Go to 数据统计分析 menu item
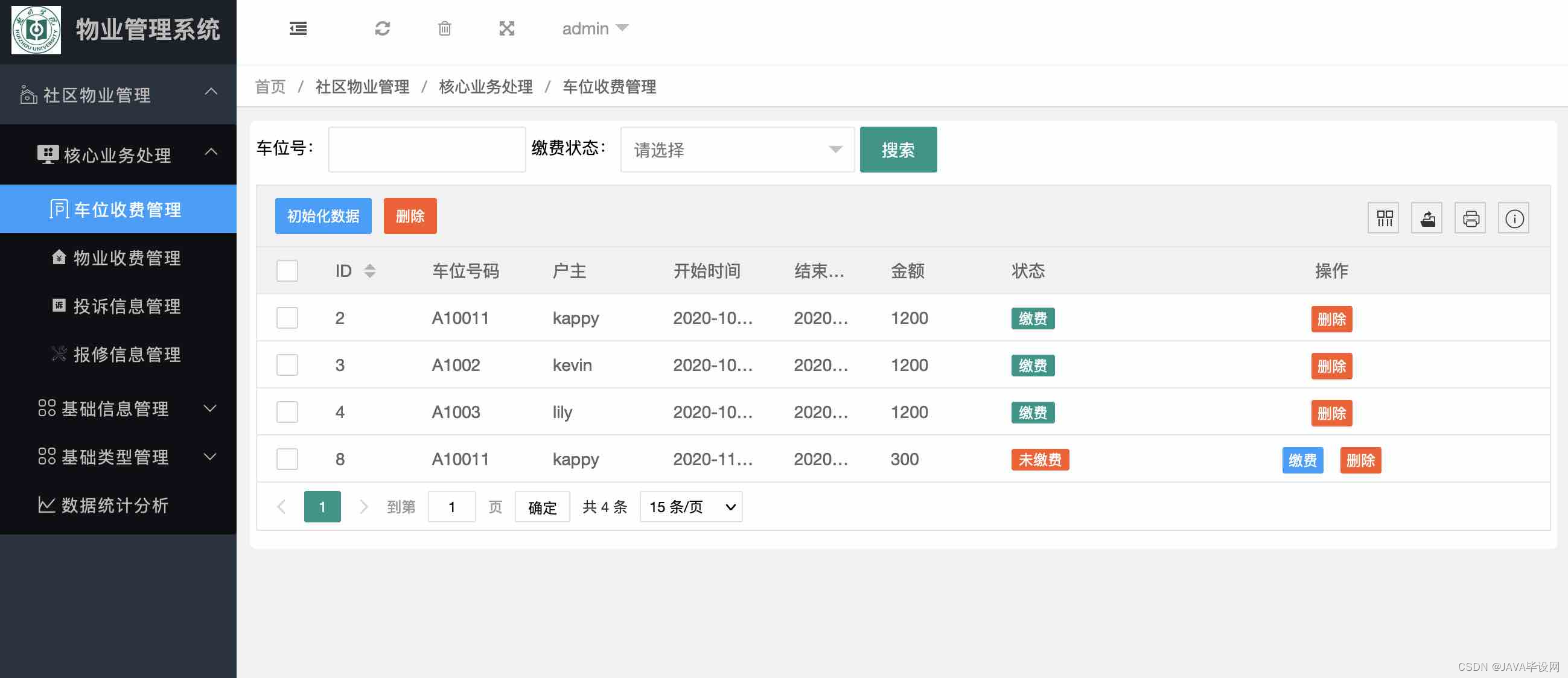 pyautogui.click(x=115, y=505)
